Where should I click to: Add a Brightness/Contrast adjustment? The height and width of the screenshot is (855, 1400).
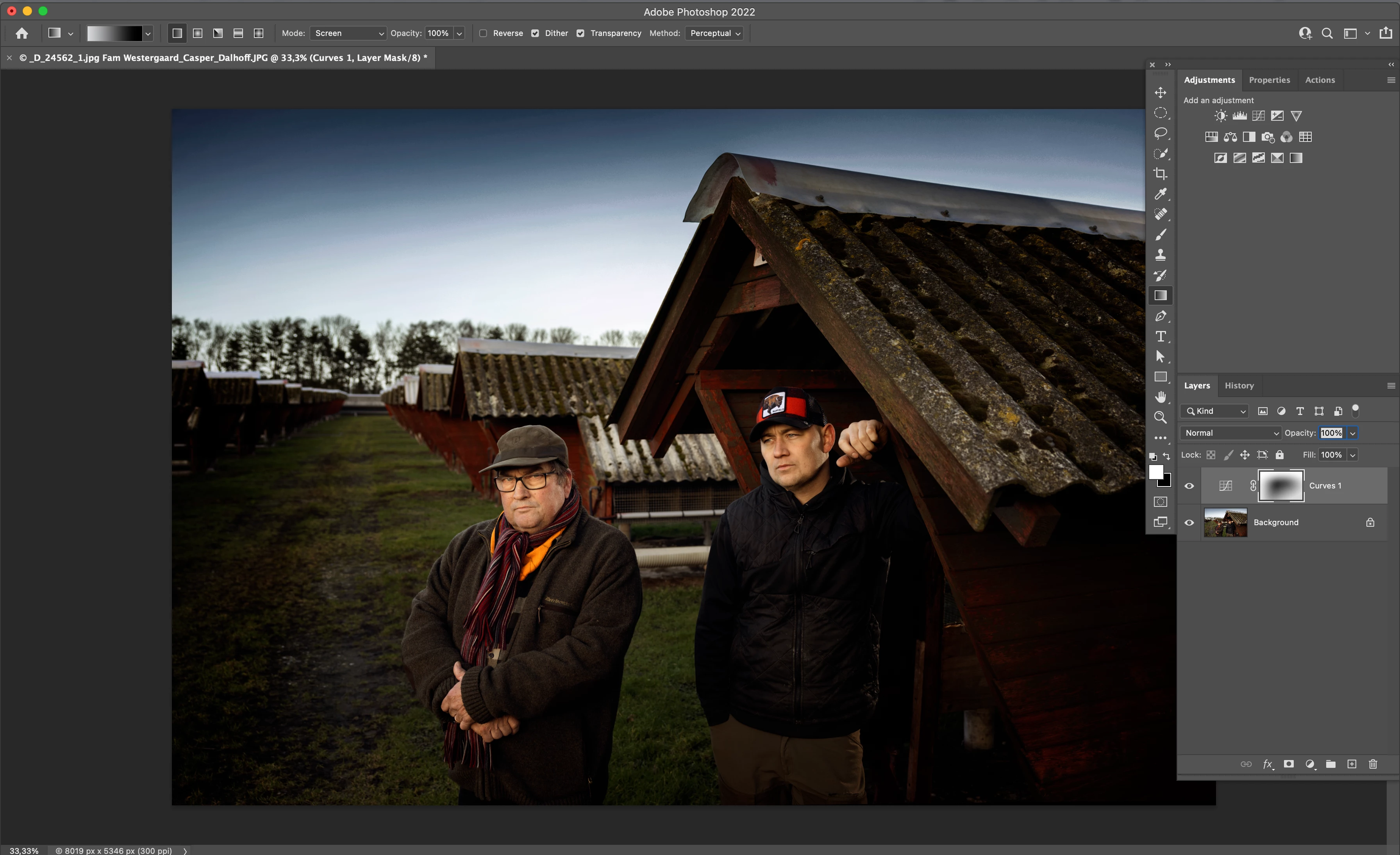pos(1220,116)
